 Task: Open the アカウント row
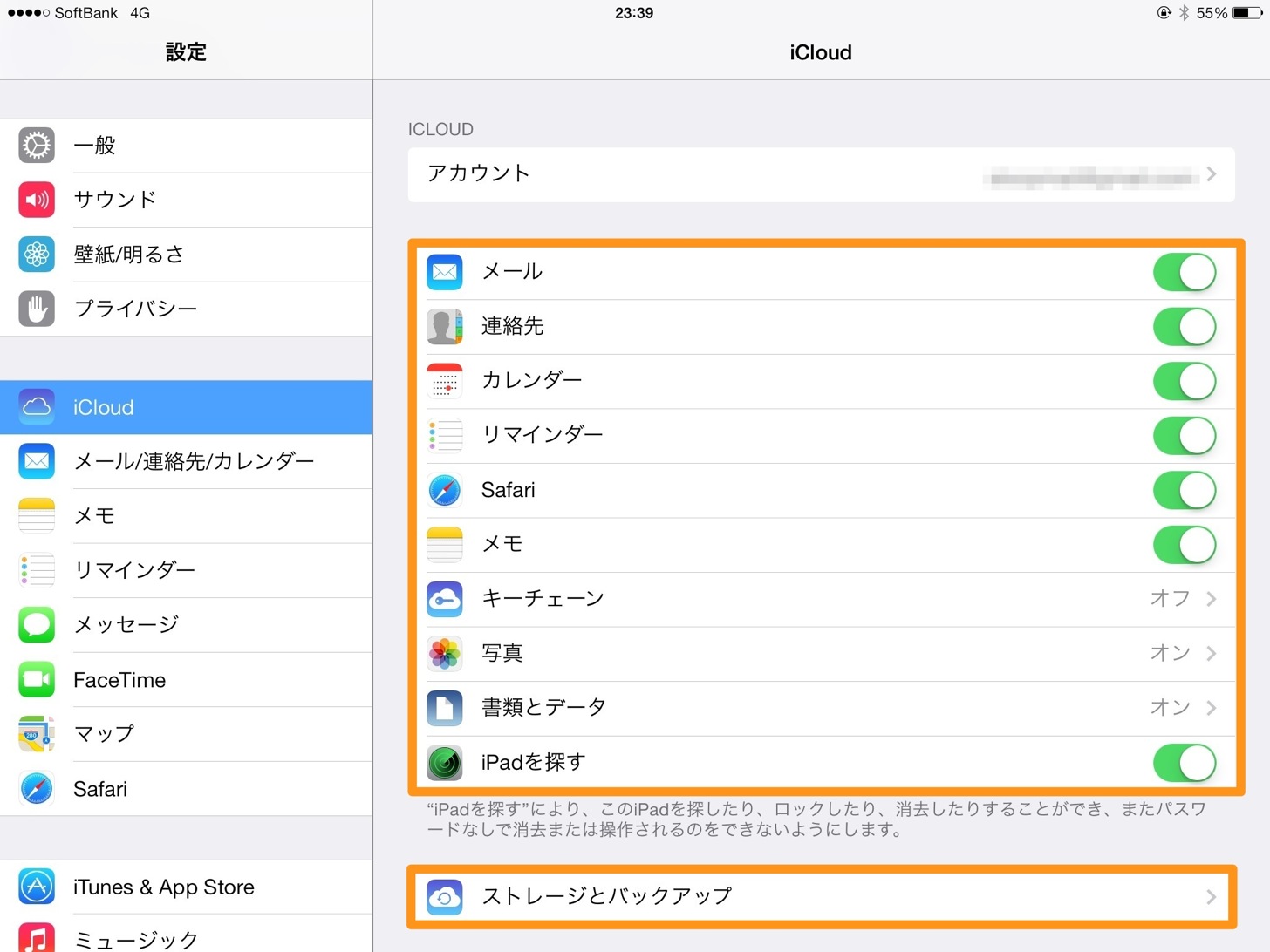tap(821, 174)
